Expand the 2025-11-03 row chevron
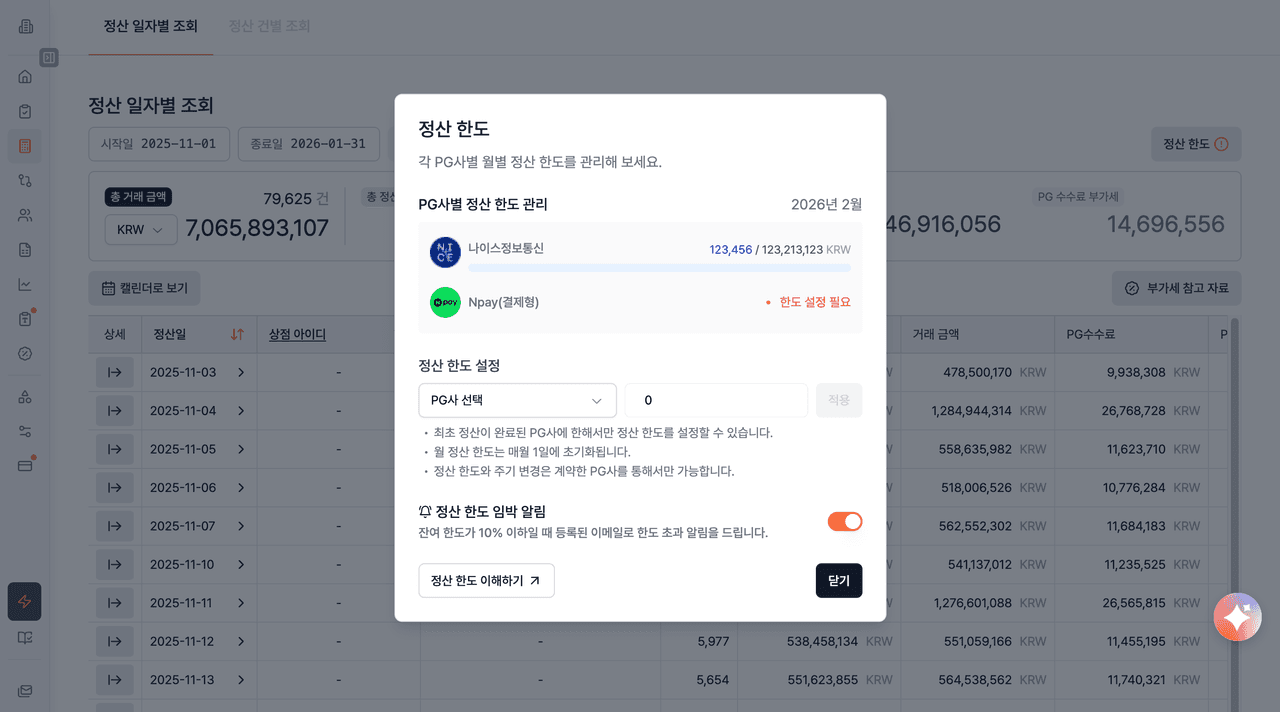 coord(240,372)
